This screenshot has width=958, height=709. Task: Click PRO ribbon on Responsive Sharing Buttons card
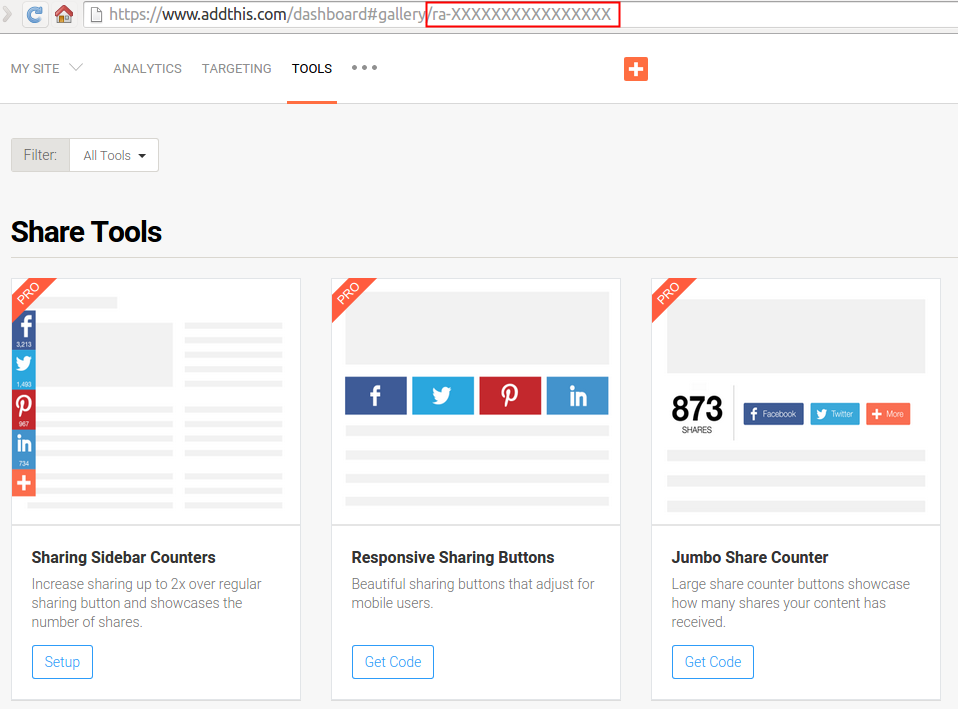(349, 293)
